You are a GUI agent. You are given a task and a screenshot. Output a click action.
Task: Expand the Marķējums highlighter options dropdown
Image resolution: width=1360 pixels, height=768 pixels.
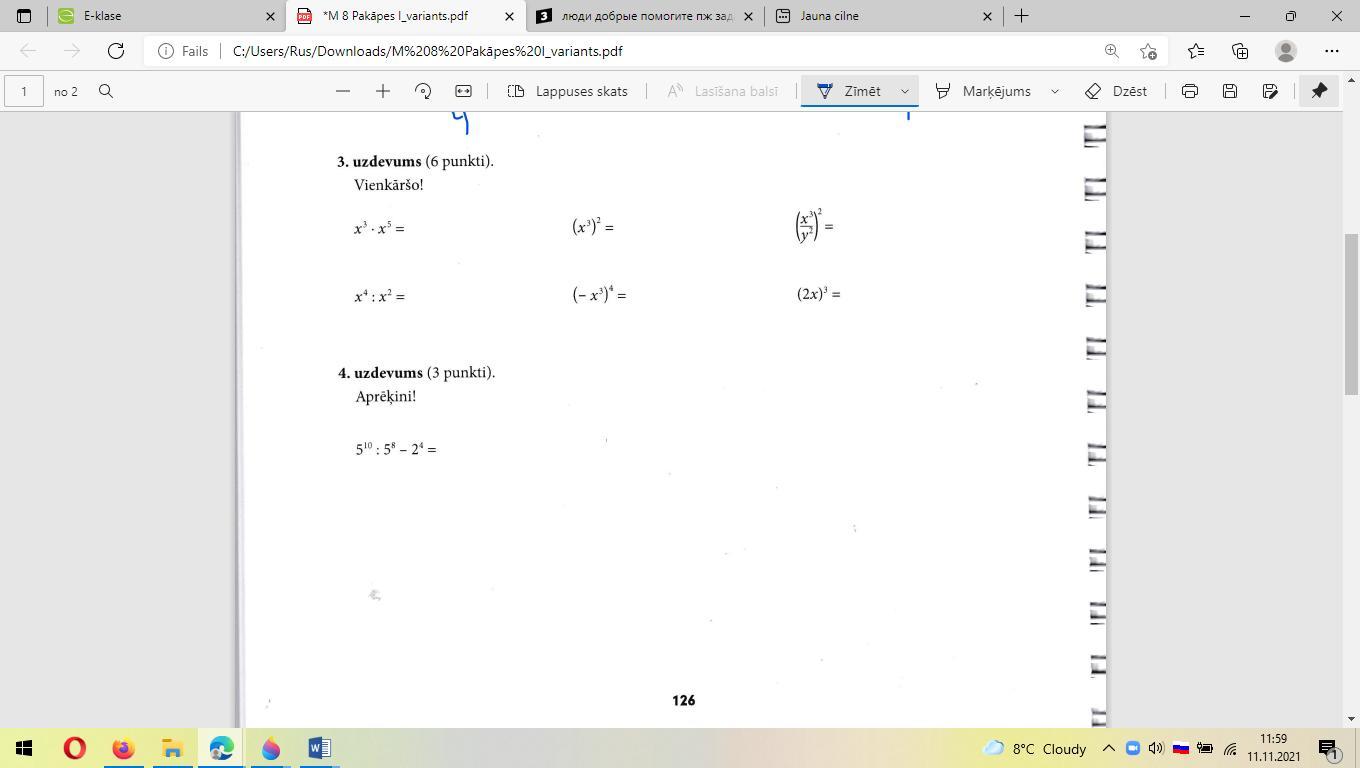[1054, 91]
